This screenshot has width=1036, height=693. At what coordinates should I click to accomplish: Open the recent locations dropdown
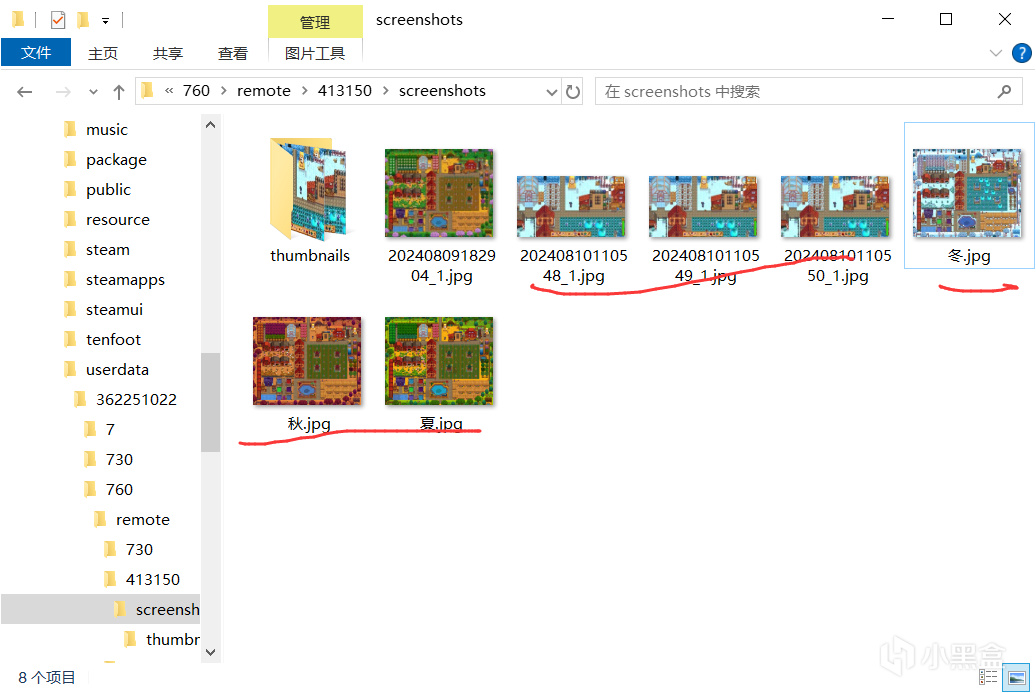pos(93,92)
